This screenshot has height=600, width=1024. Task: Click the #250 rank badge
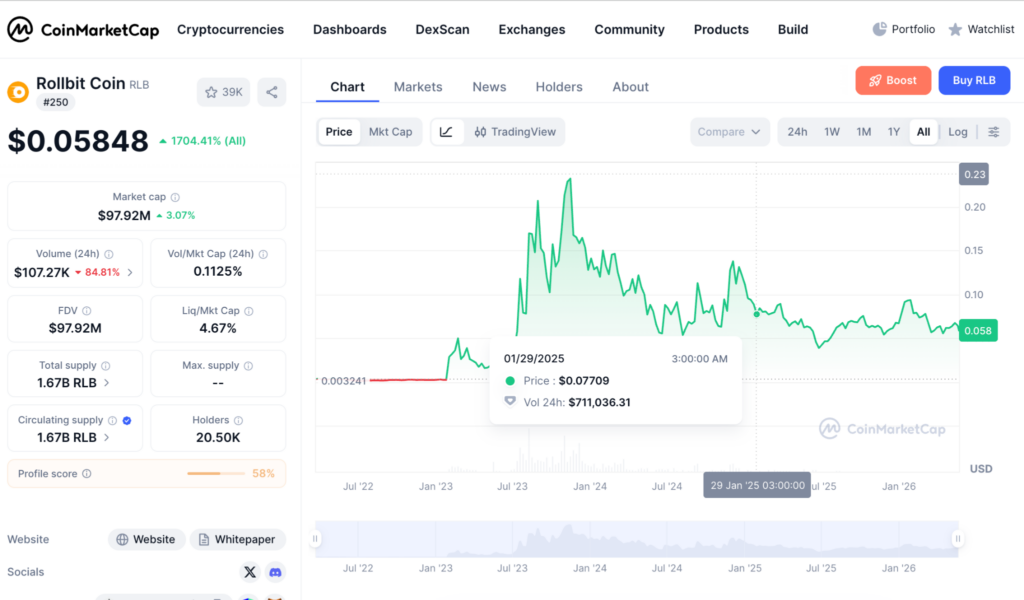[x=56, y=102]
